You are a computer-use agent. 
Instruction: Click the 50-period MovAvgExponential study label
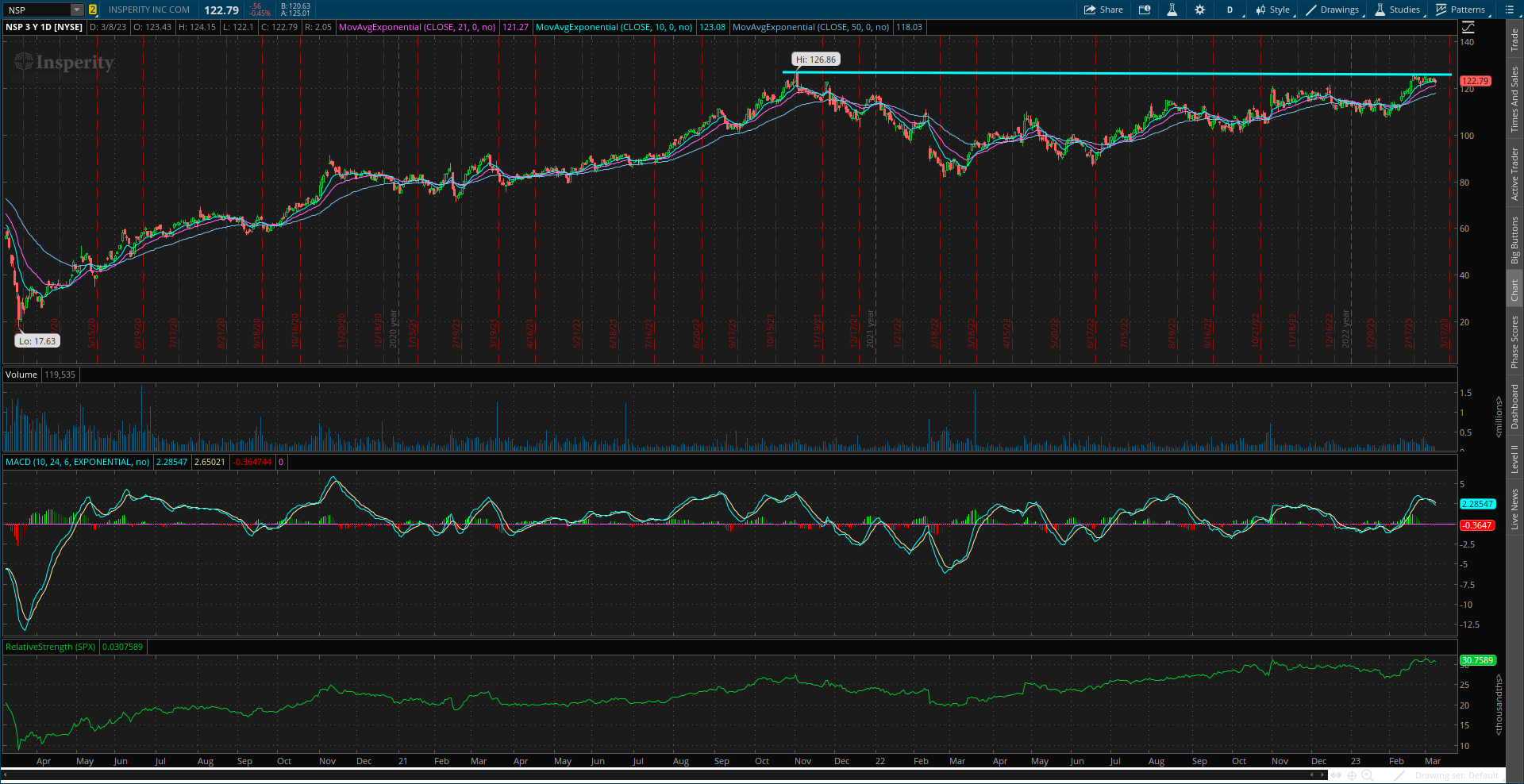[810, 27]
